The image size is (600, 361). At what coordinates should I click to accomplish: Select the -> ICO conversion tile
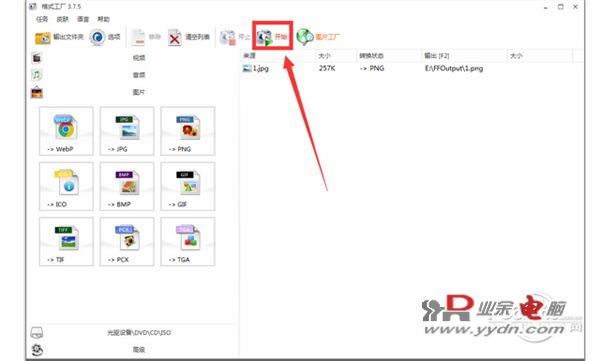click(x=66, y=186)
